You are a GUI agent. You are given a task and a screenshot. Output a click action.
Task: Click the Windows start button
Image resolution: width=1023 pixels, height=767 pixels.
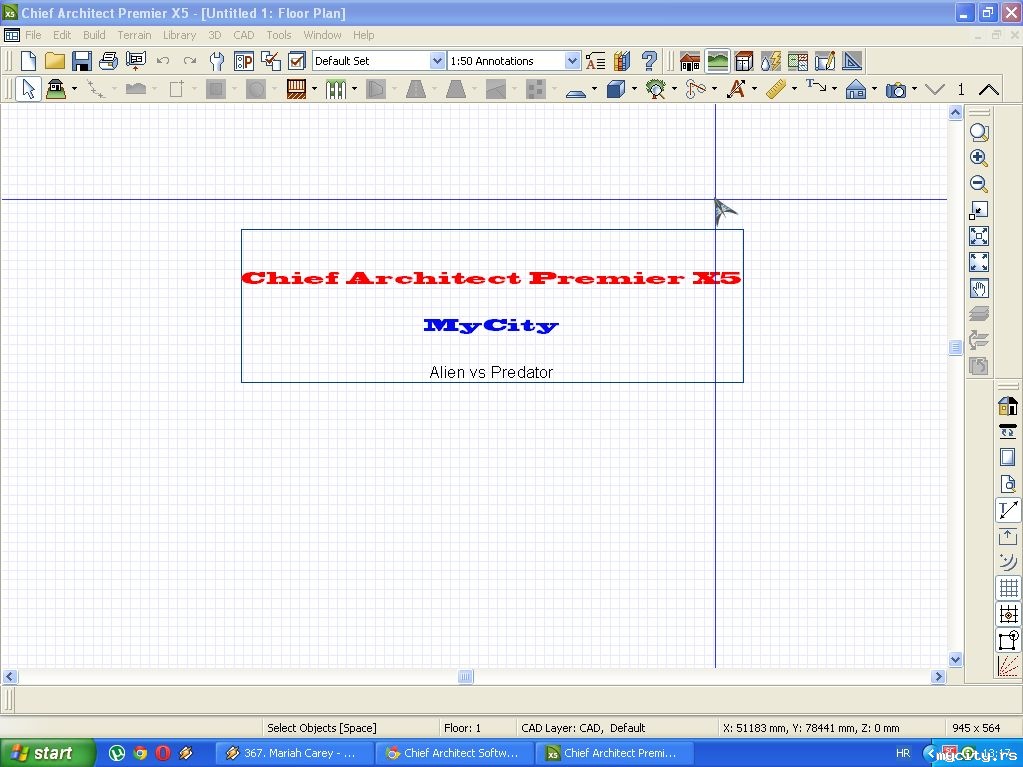(46, 753)
